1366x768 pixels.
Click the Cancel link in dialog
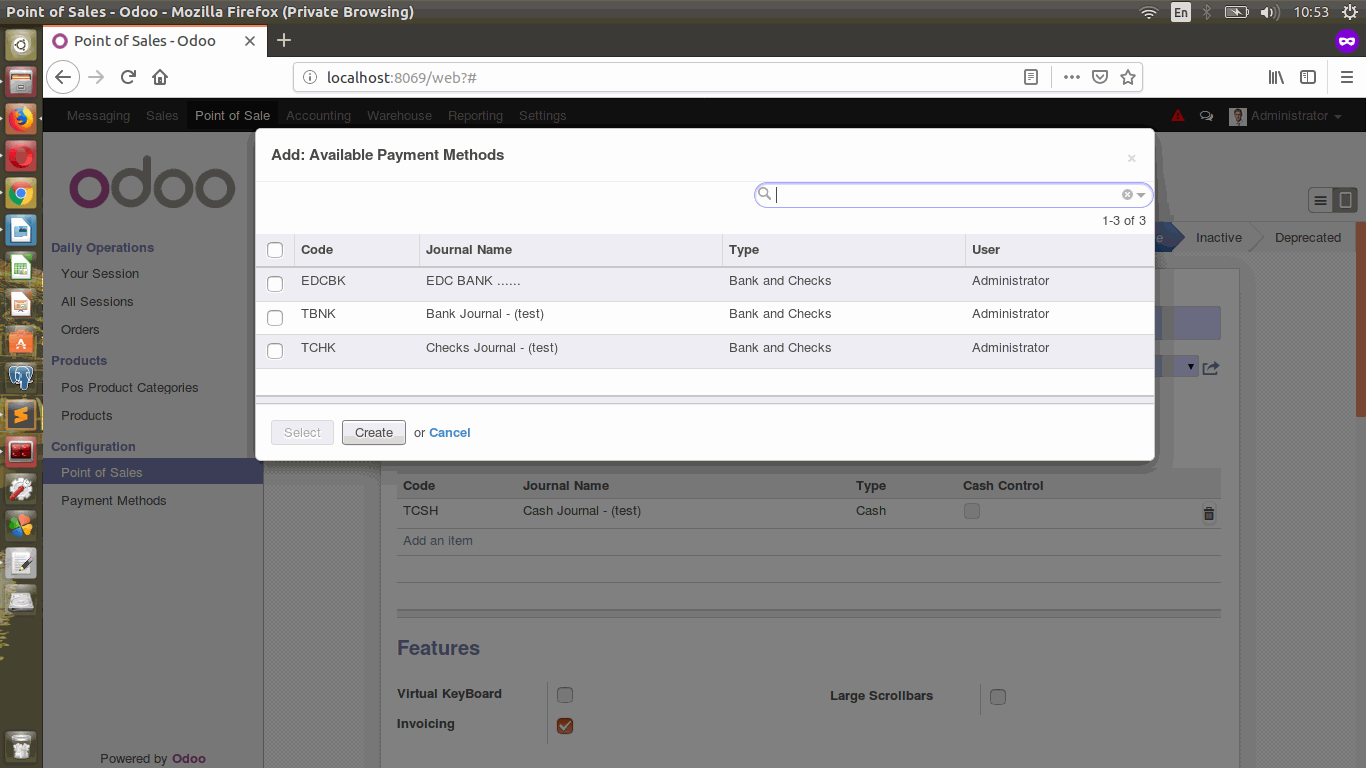[x=449, y=433]
